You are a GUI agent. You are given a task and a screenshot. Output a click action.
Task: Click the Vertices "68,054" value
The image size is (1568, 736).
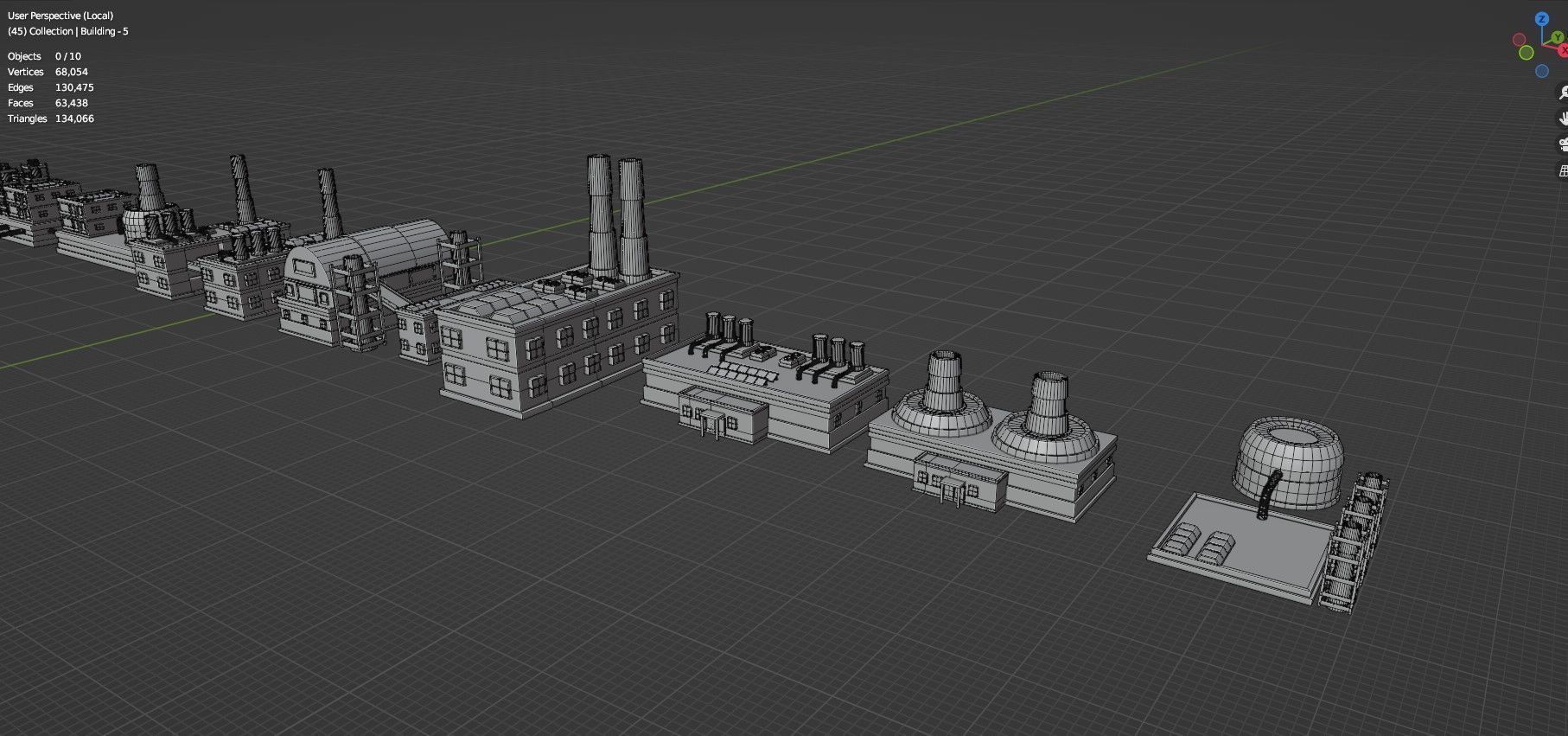point(72,72)
